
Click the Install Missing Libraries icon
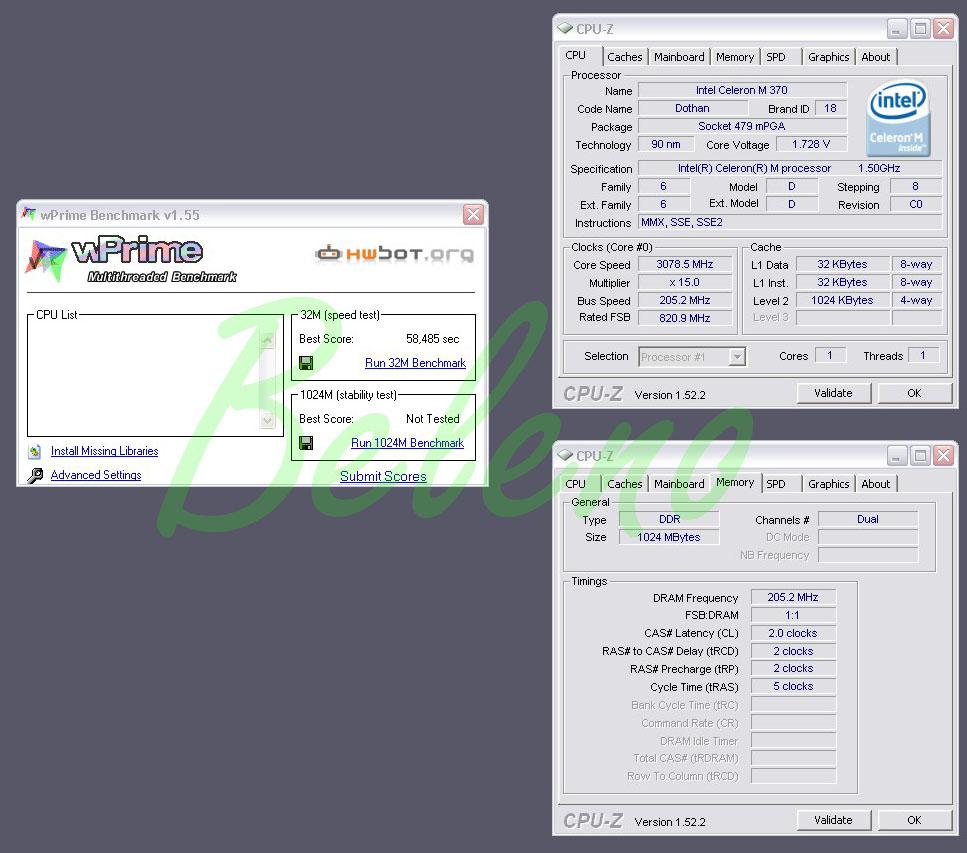35,451
